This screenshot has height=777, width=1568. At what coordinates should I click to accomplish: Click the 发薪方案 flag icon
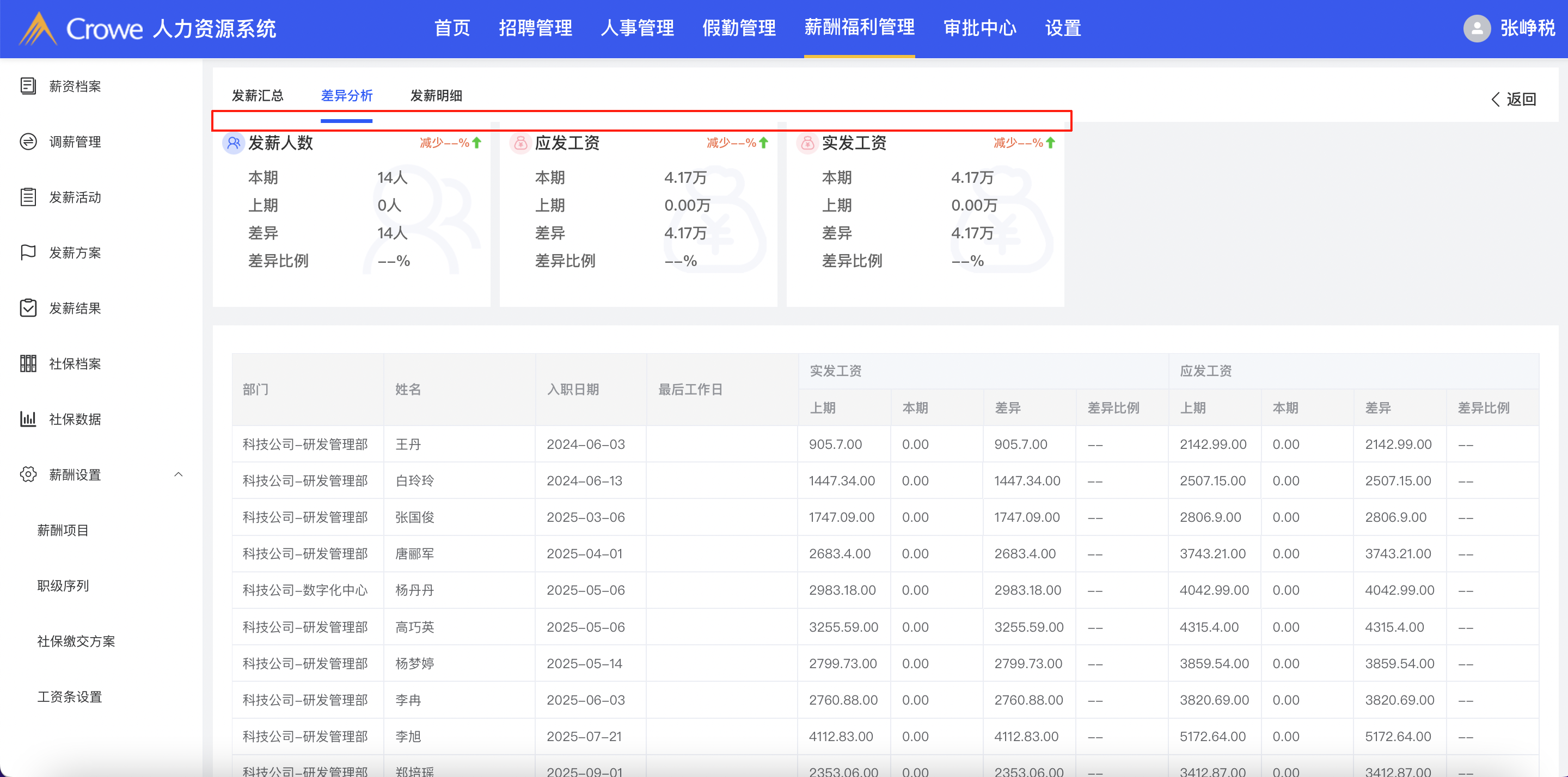[28, 252]
